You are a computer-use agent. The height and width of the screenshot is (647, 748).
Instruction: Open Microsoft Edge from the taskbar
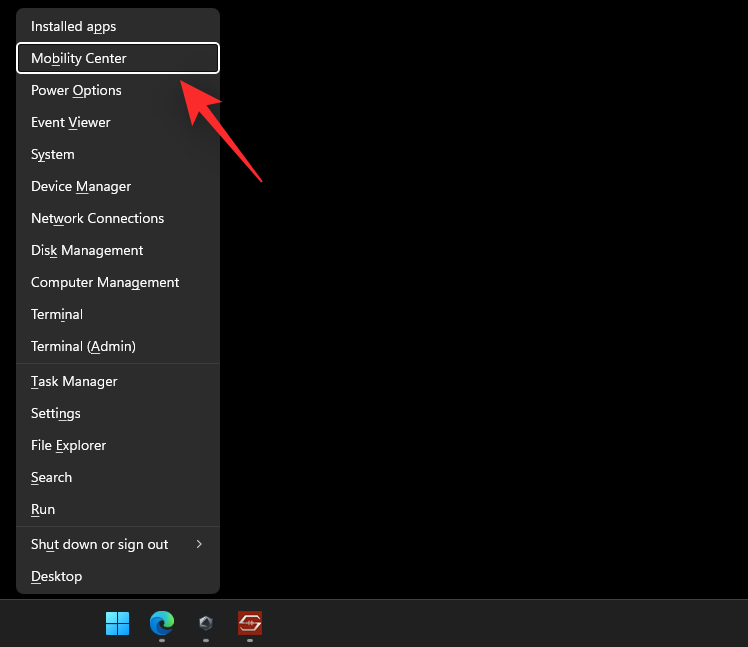(161, 623)
